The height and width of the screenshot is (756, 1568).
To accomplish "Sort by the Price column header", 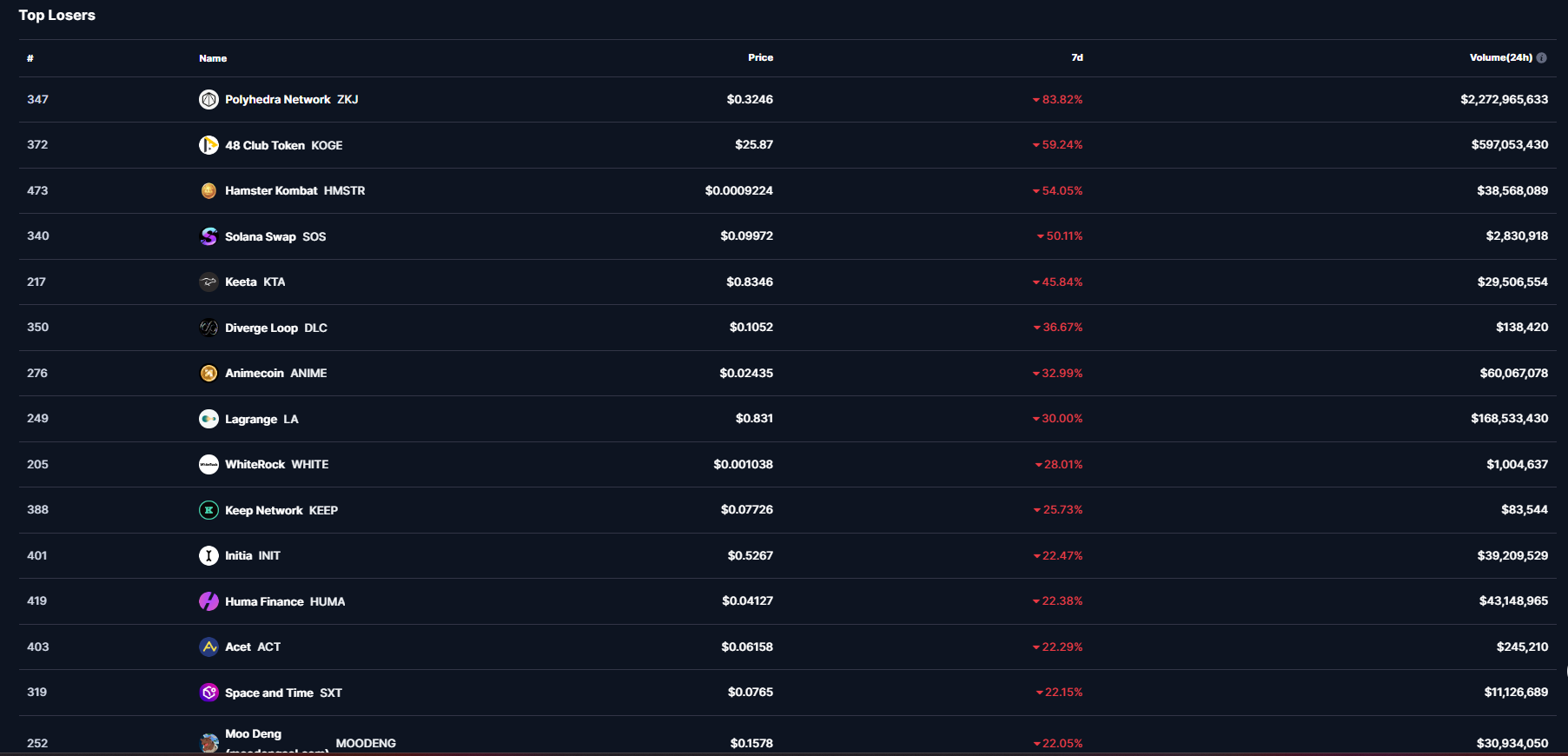I will [x=760, y=58].
